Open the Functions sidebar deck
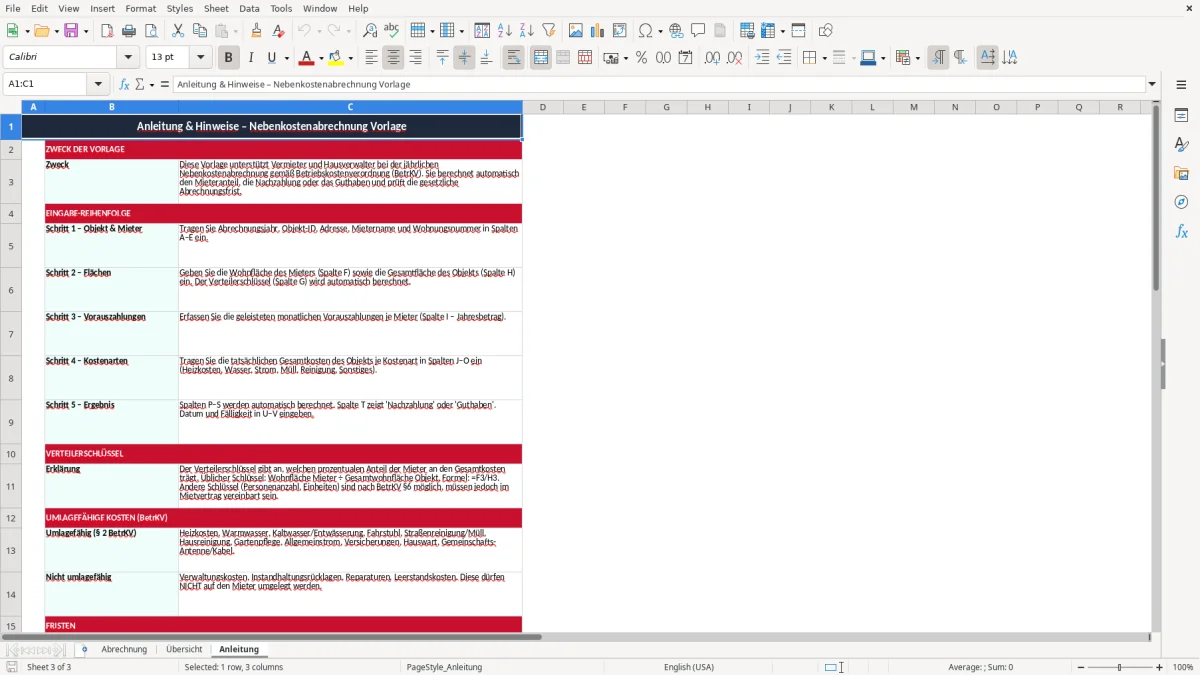The width and height of the screenshot is (1200, 675). 1181,231
